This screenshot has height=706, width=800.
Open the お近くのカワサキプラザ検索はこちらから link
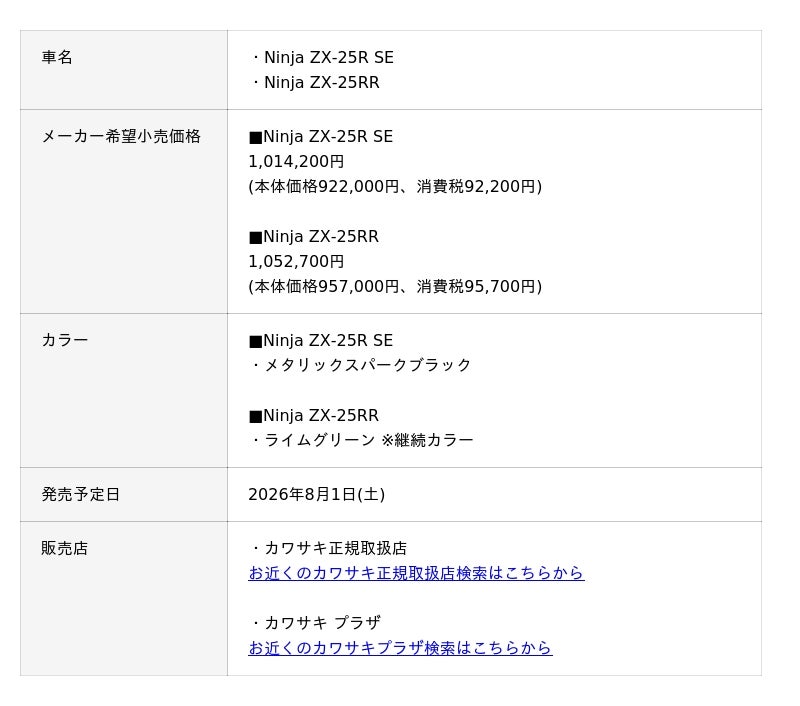click(400, 648)
